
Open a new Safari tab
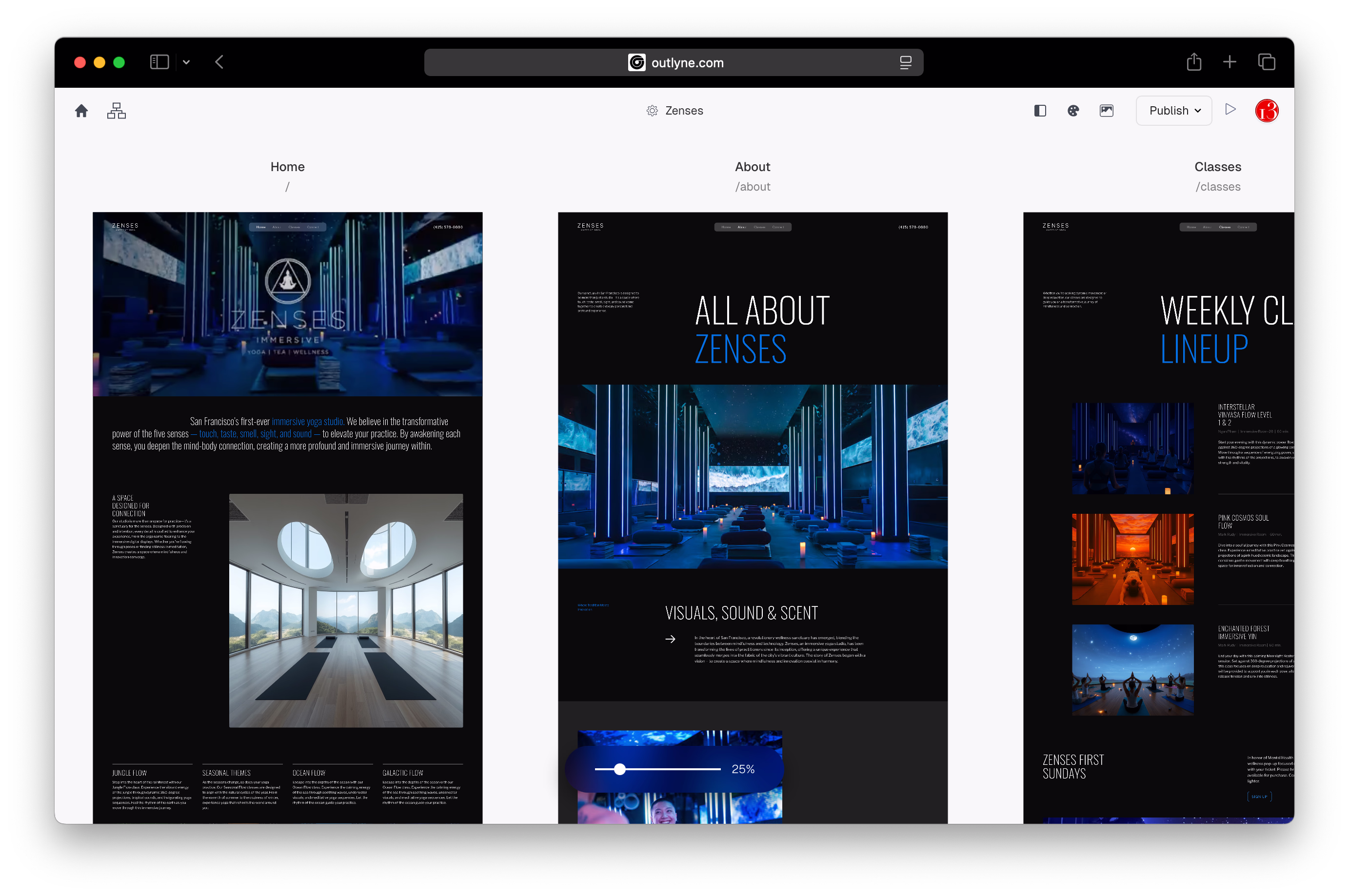[1229, 62]
